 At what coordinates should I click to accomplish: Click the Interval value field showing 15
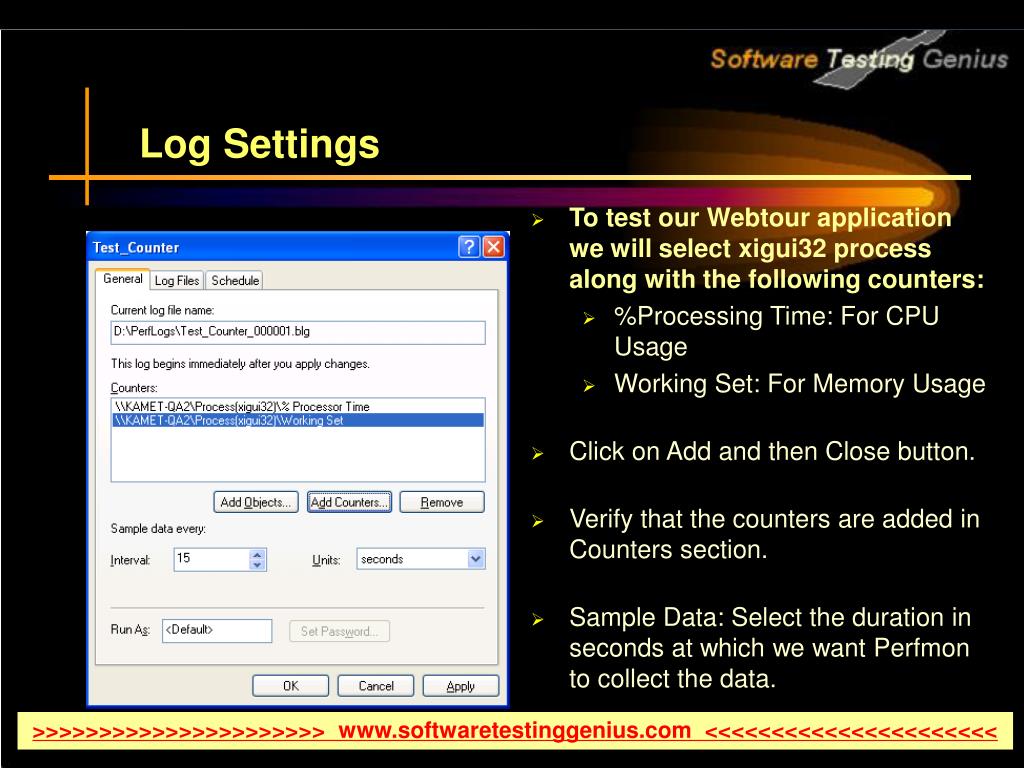tap(212, 559)
